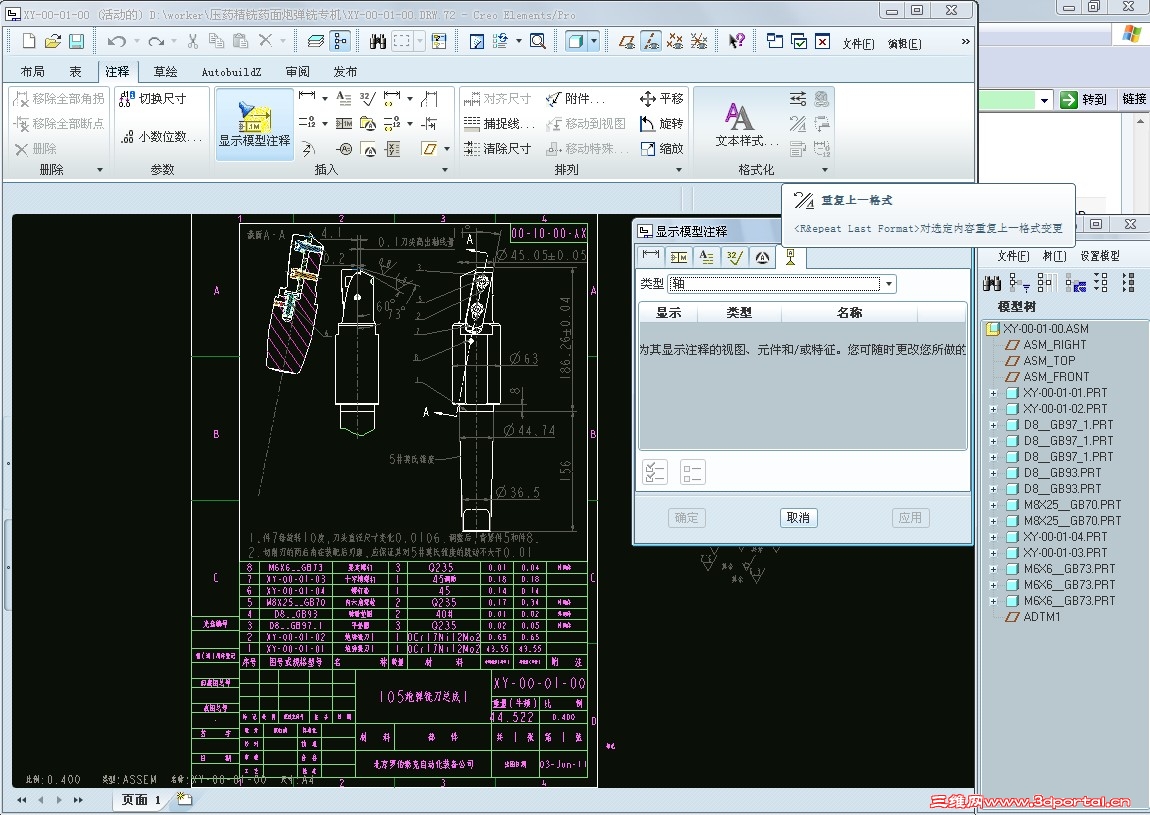1150x815 pixels.
Task: Click 切换尺寸 switch dimensions tool
Action: pyautogui.click(x=154, y=99)
